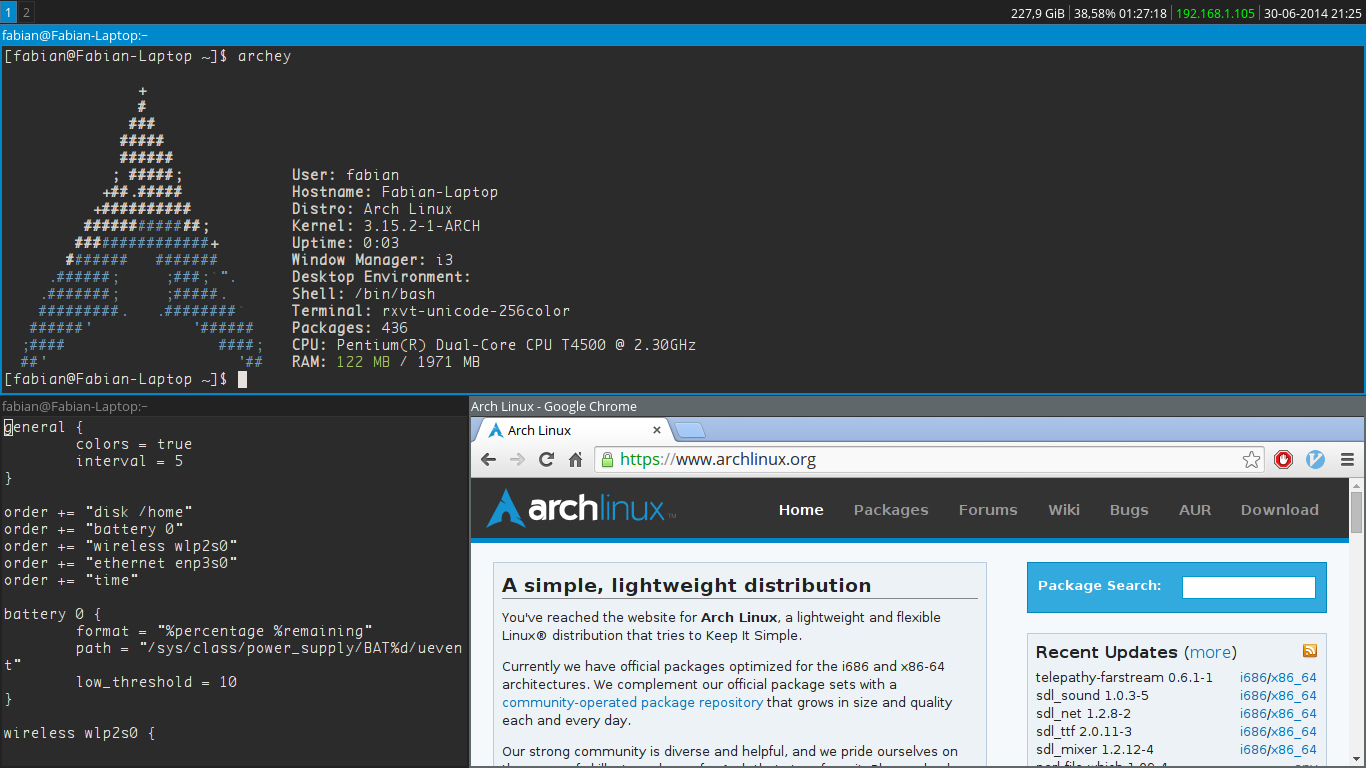Open the Forums nav item
This screenshot has height=768, width=1366.
coord(988,510)
